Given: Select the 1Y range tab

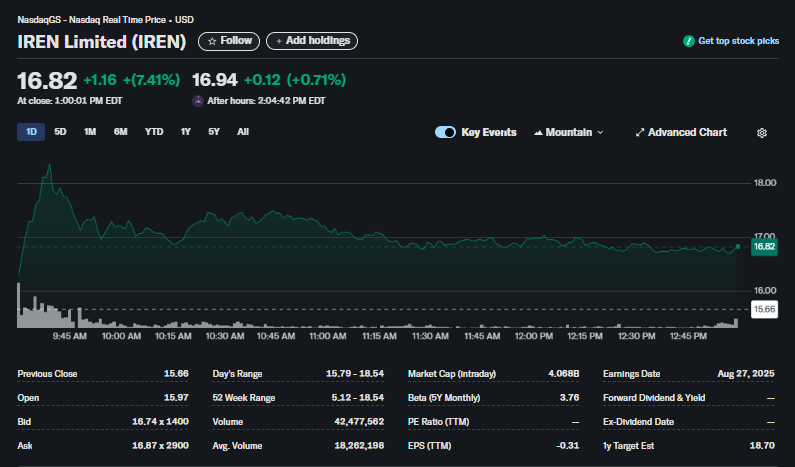Looking at the screenshot, I should [x=186, y=132].
